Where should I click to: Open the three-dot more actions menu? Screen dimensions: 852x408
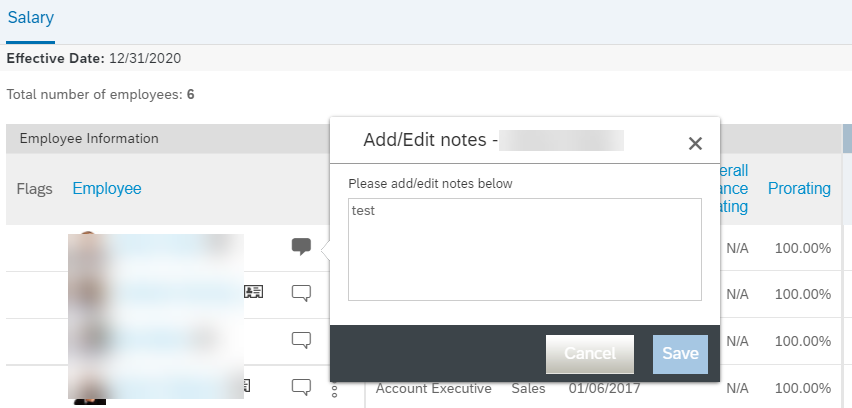tap(335, 391)
